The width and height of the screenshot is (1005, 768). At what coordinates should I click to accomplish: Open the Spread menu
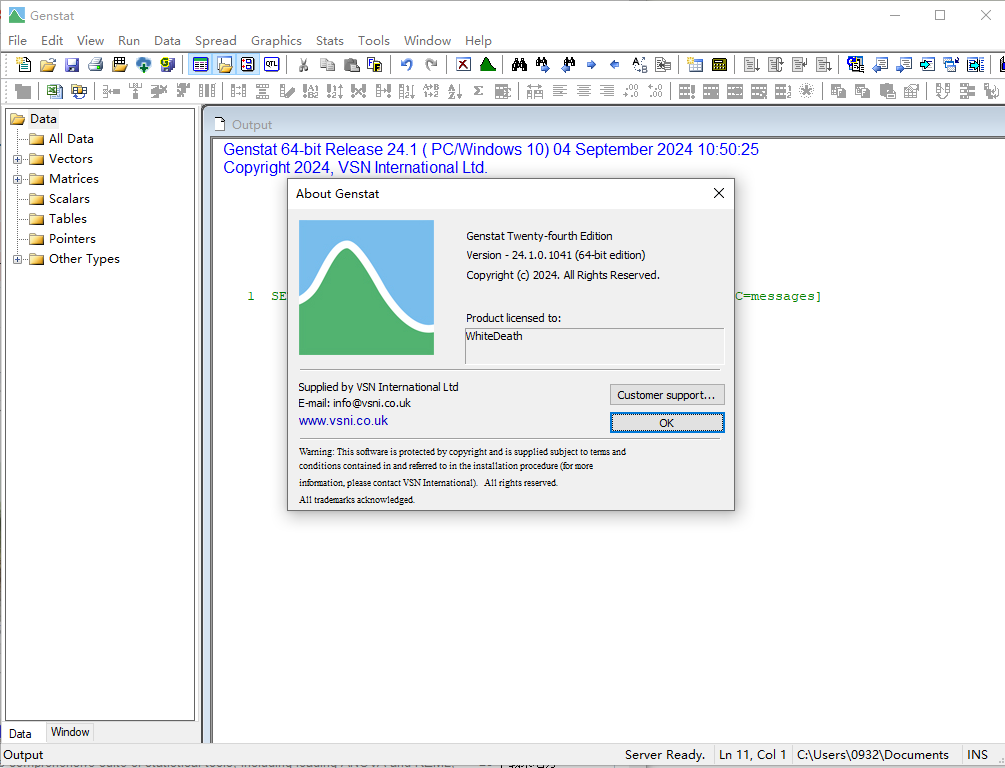pyautogui.click(x=215, y=40)
